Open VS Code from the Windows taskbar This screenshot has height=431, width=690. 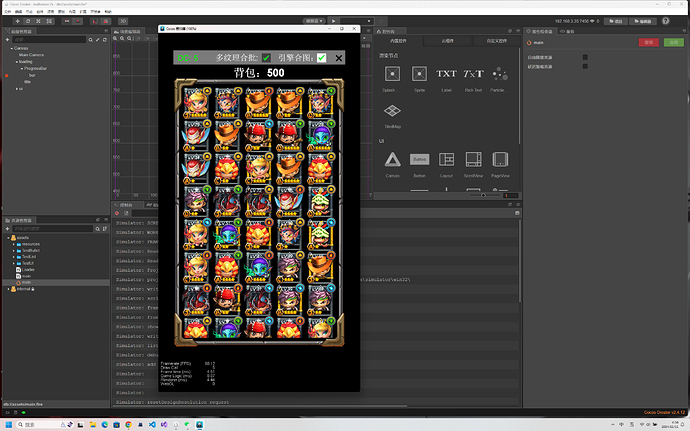(x=152, y=425)
